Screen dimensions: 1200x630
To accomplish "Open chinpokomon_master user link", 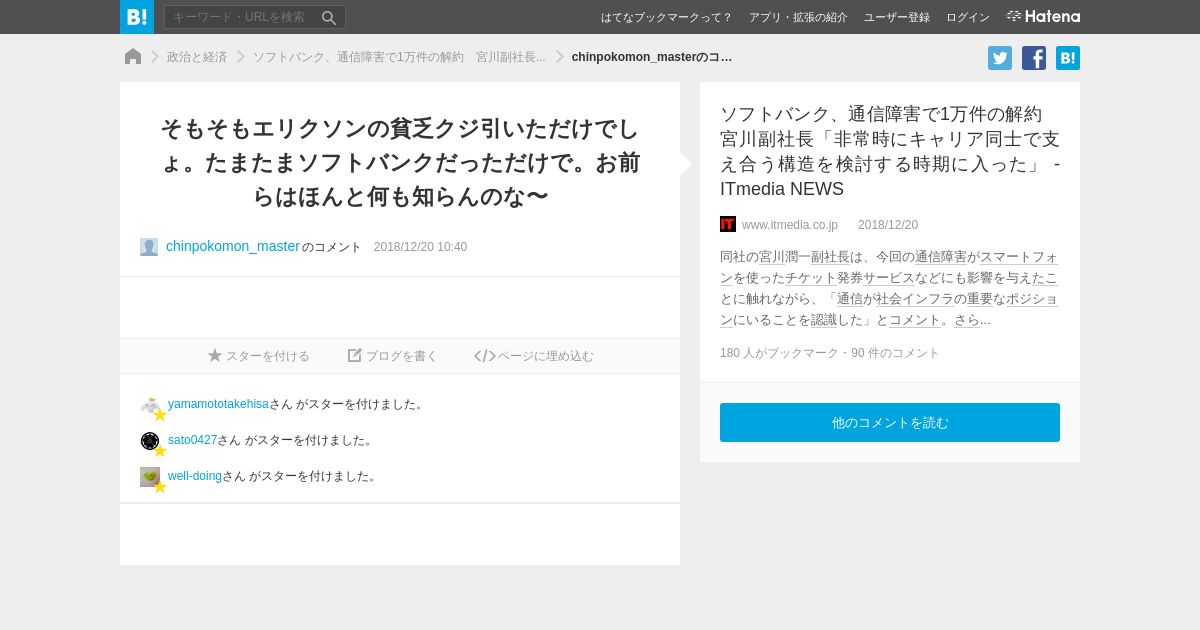I will point(233,246).
